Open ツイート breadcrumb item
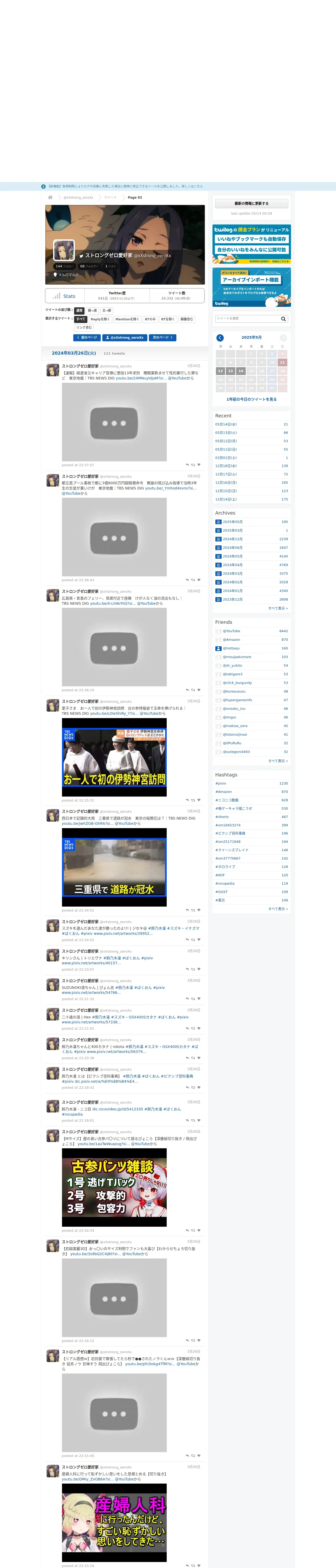This screenshot has width=336, height=1568. pyautogui.click(x=110, y=197)
